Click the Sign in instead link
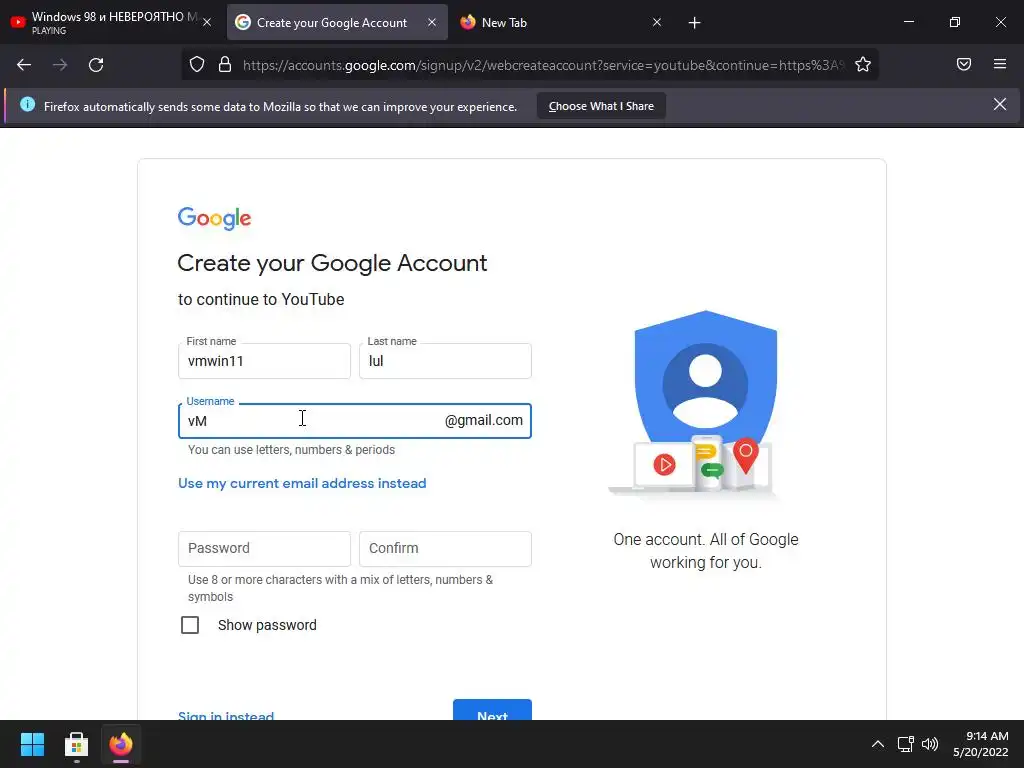This screenshot has width=1024, height=768. [226, 716]
